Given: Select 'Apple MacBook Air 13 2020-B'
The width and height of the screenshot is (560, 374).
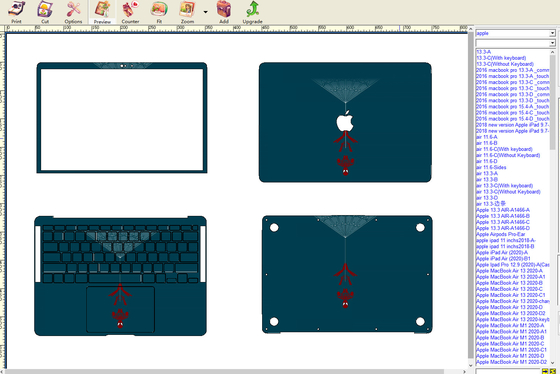Looking at the screenshot, I should [509, 283].
